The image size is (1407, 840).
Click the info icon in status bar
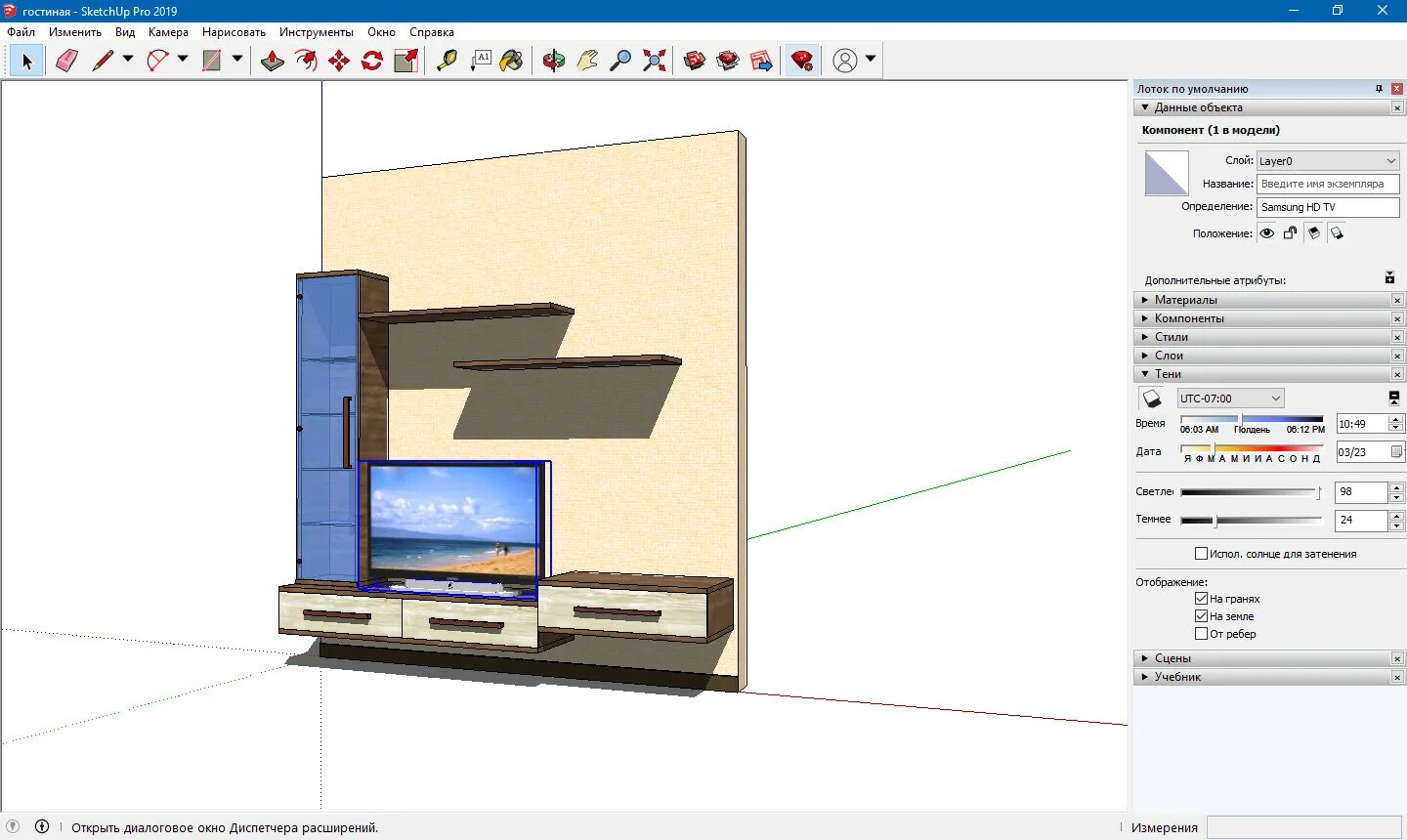(42, 826)
